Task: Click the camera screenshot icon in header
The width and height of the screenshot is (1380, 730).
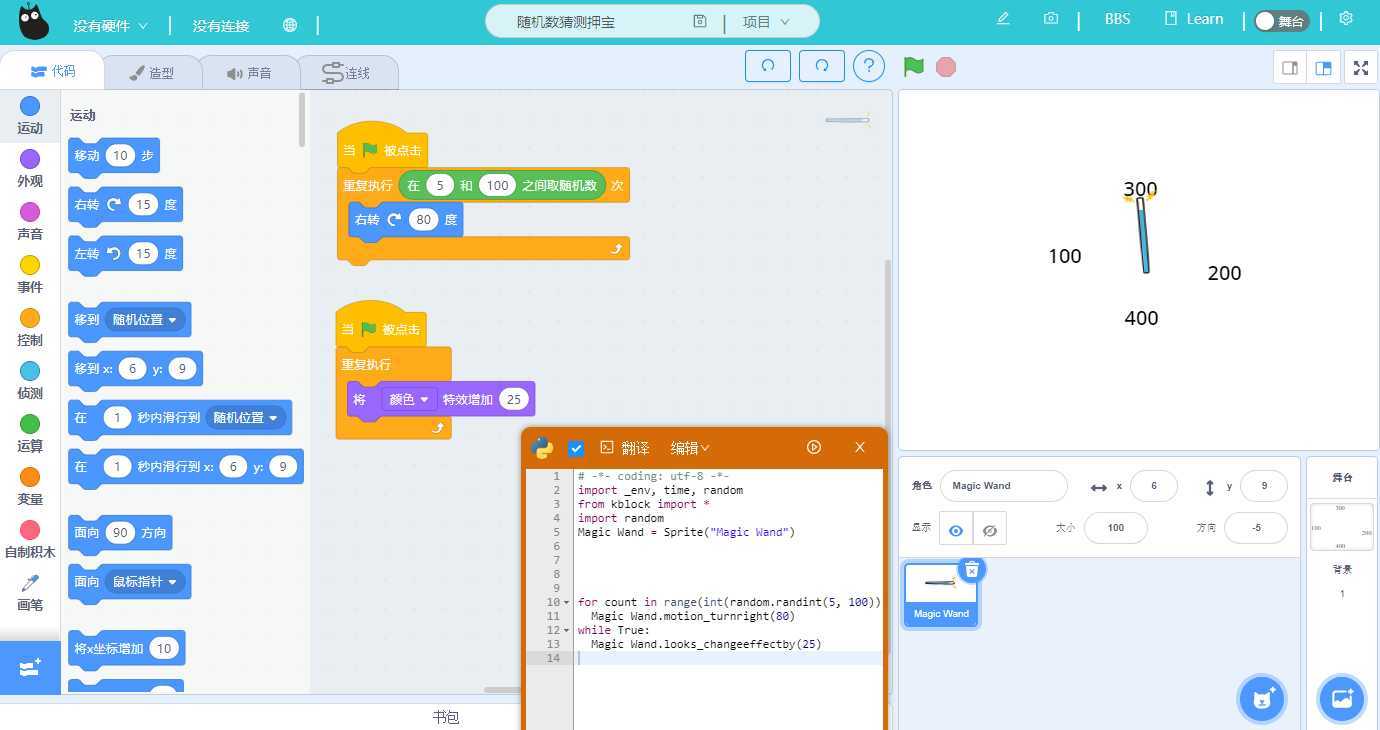Action: [x=1050, y=19]
